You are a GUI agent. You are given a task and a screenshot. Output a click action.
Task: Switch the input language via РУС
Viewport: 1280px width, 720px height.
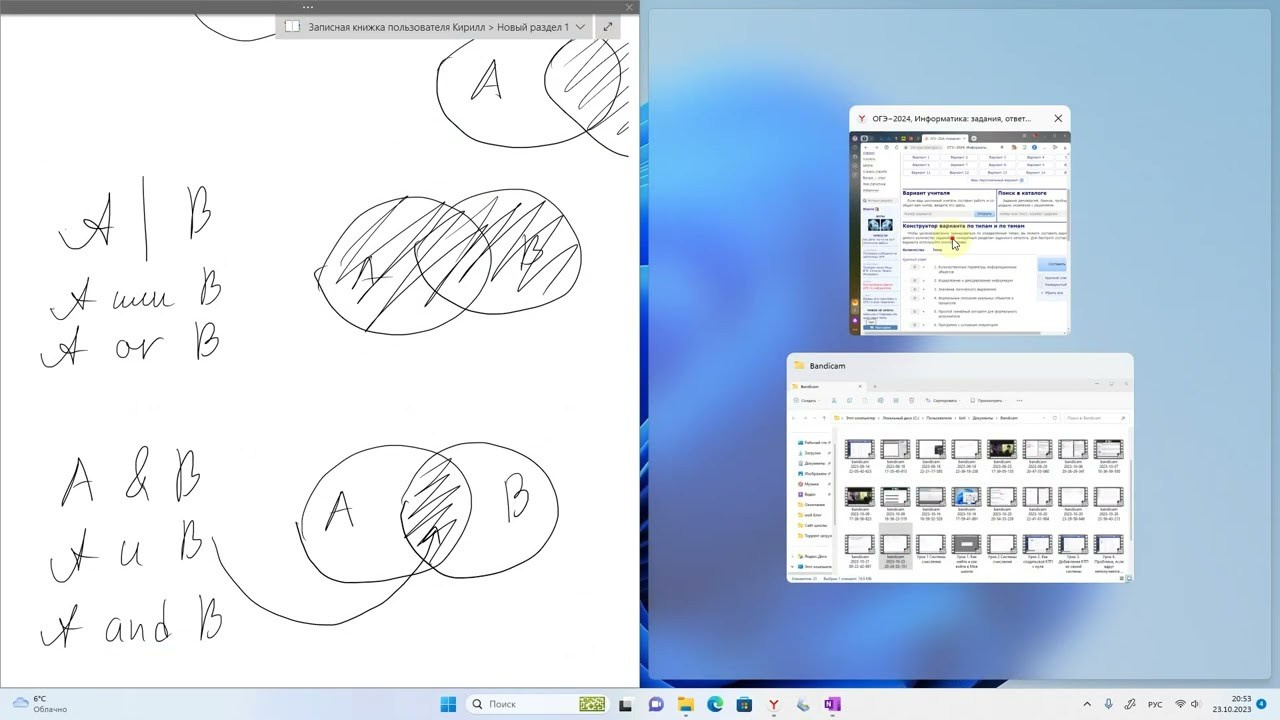[x=1155, y=704]
